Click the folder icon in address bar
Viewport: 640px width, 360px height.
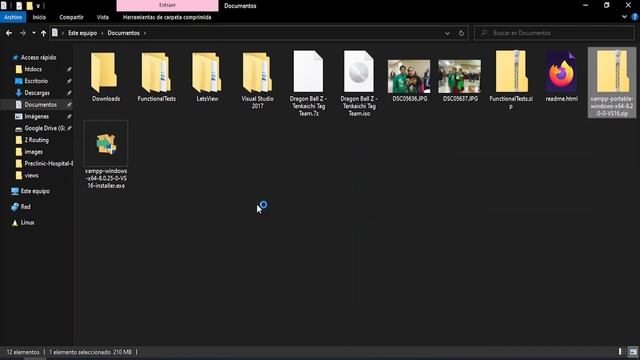coord(55,33)
